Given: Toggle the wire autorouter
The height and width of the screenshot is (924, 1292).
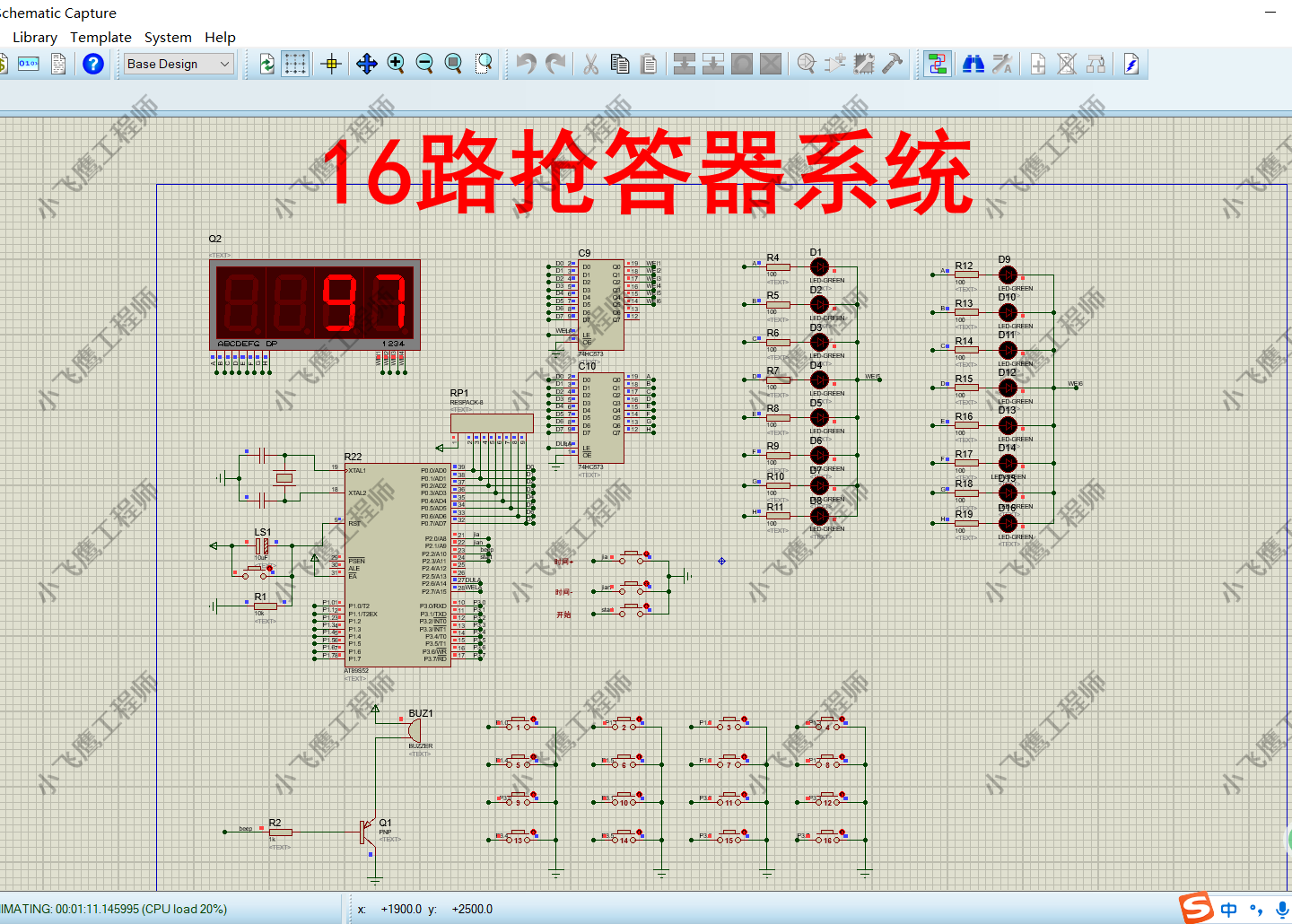Looking at the screenshot, I should click(938, 64).
